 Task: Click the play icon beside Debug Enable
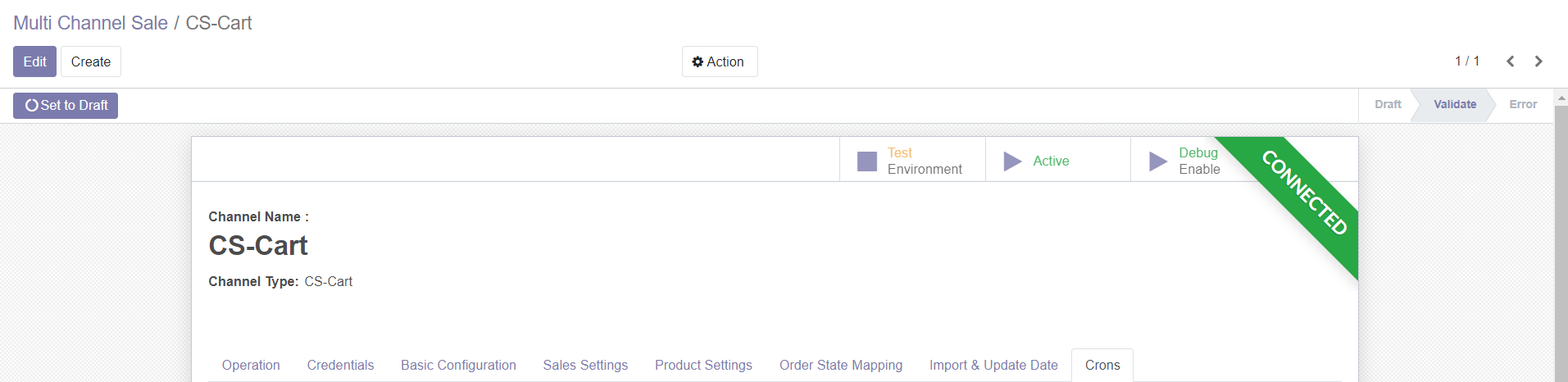click(1157, 161)
